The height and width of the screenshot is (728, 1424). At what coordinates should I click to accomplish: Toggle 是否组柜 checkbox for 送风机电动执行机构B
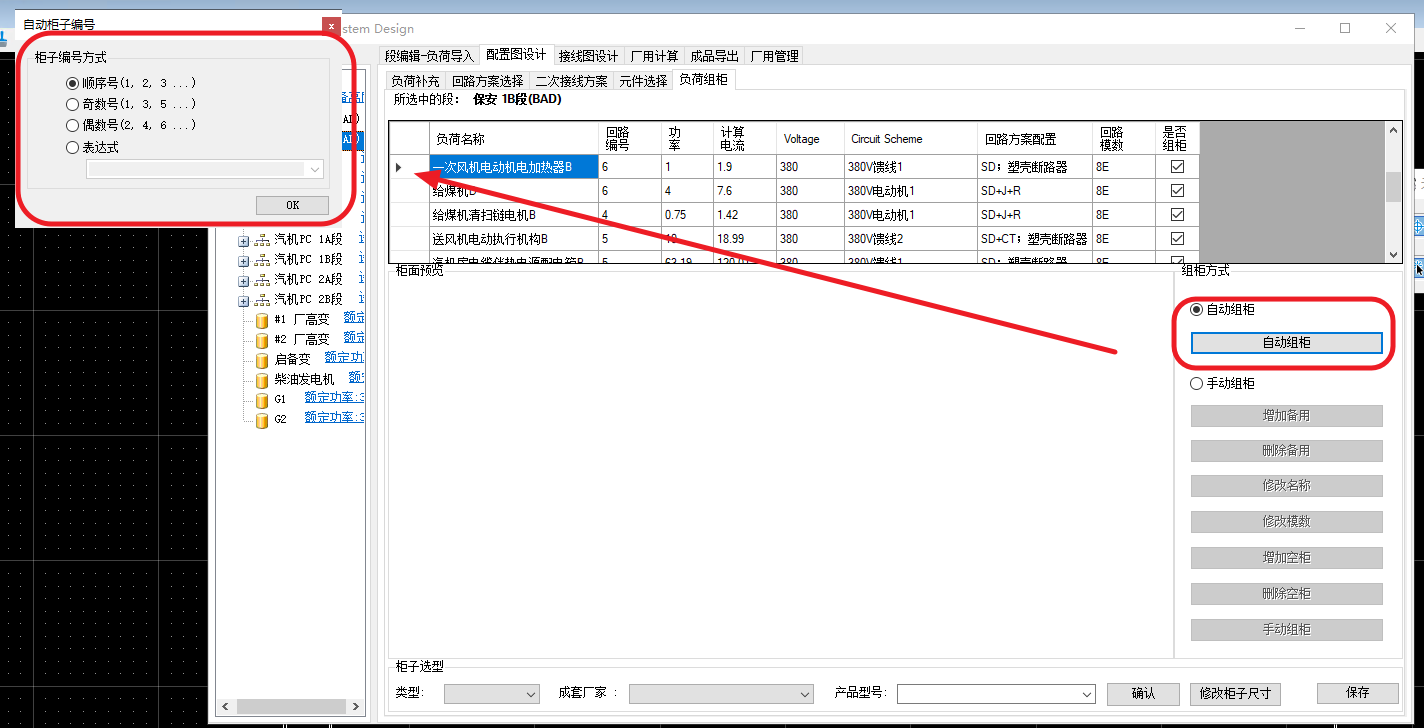1177,239
